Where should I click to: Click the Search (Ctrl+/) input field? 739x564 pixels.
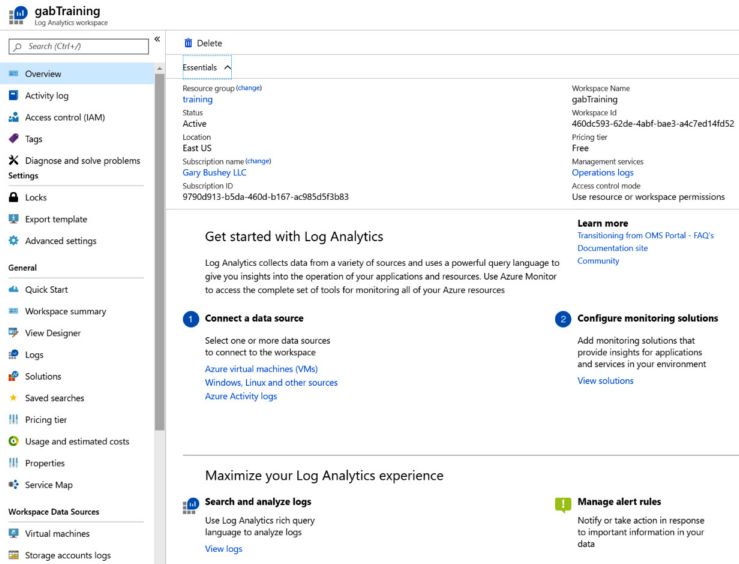click(79, 46)
